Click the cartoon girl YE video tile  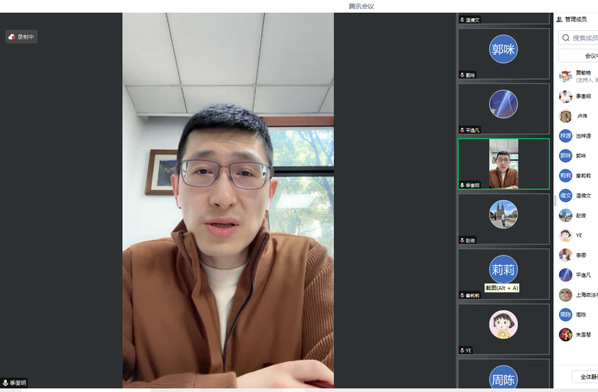(503, 329)
